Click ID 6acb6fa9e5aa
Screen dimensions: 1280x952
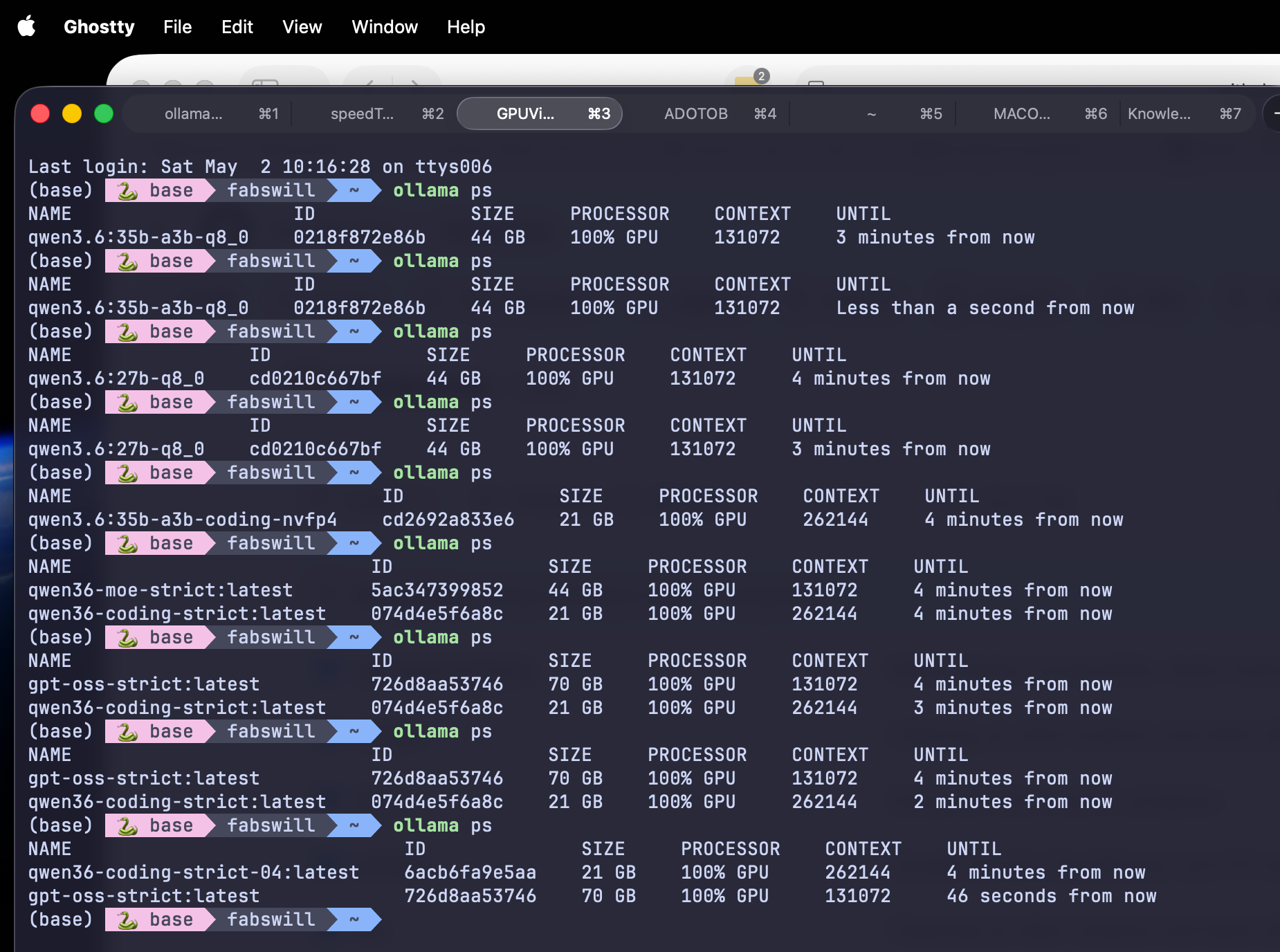pyautogui.click(x=470, y=872)
